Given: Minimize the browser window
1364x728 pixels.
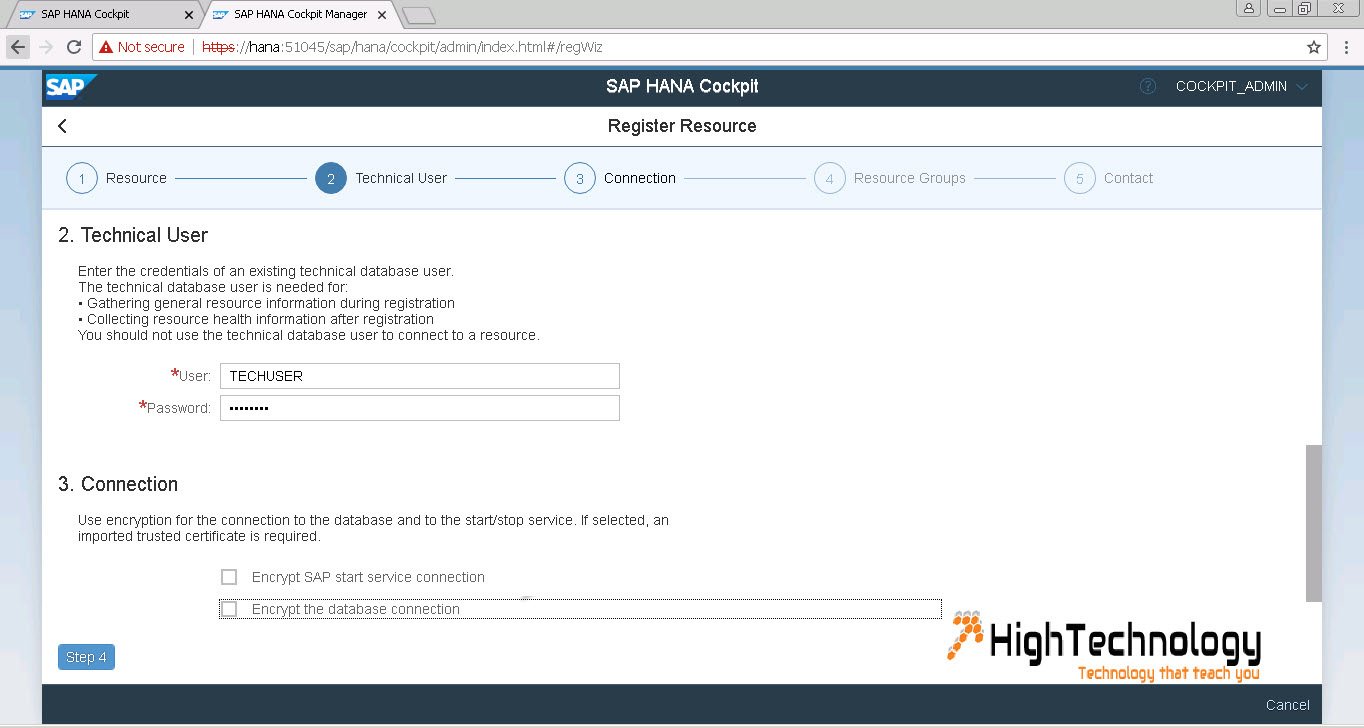Looking at the screenshot, I should [1280, 8].
